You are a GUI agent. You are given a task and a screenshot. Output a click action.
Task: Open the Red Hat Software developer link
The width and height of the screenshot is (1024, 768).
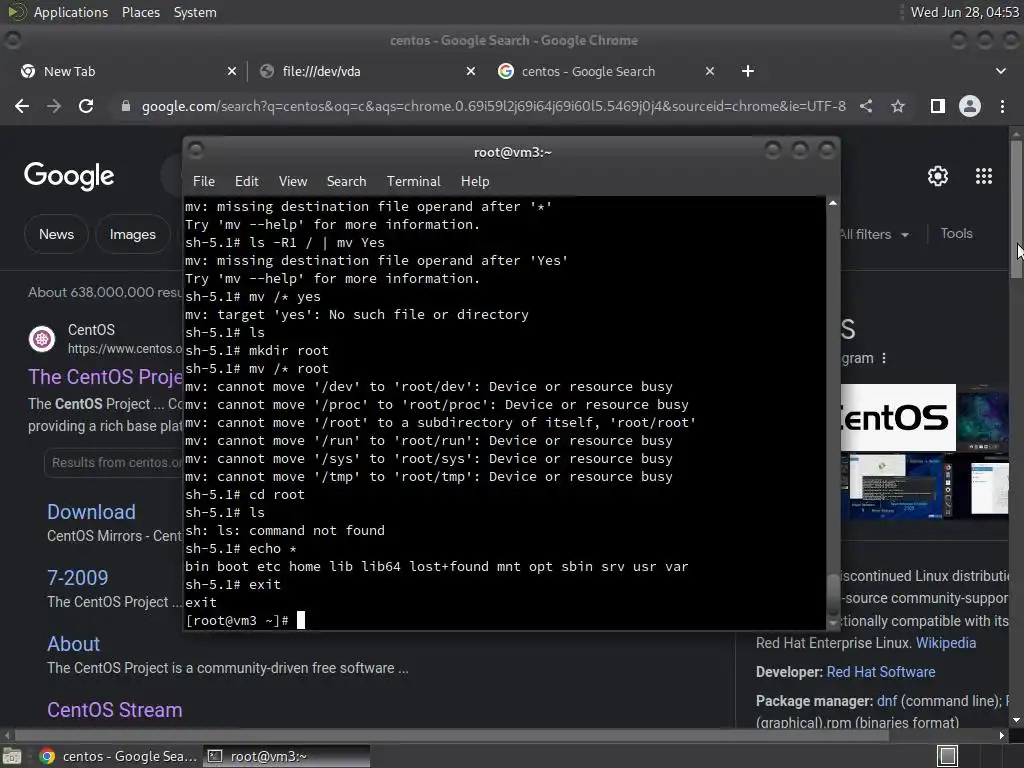tap(881, 671)
